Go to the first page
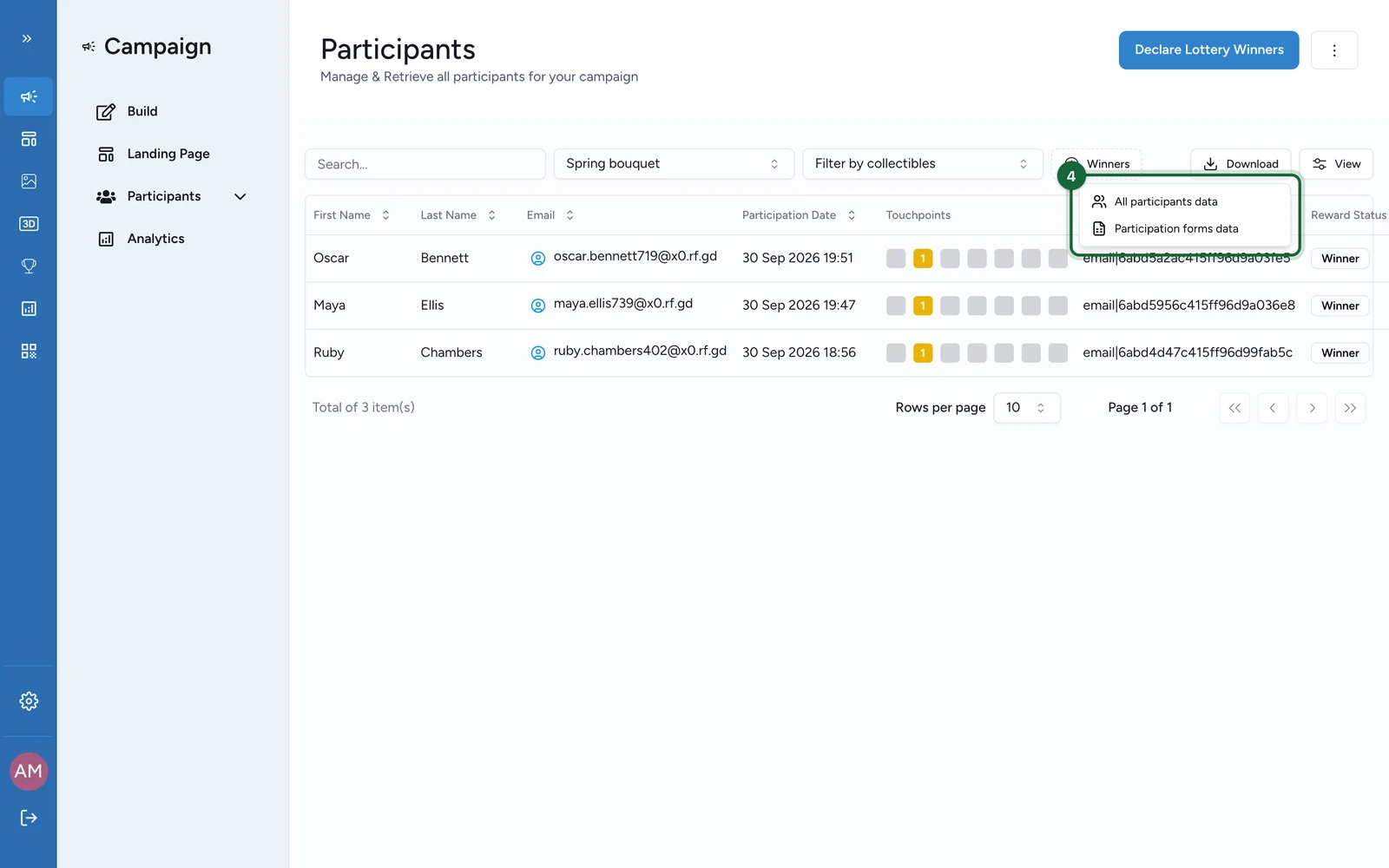The width and height of the screenshot is (1389, 868). coord(1234,408)
